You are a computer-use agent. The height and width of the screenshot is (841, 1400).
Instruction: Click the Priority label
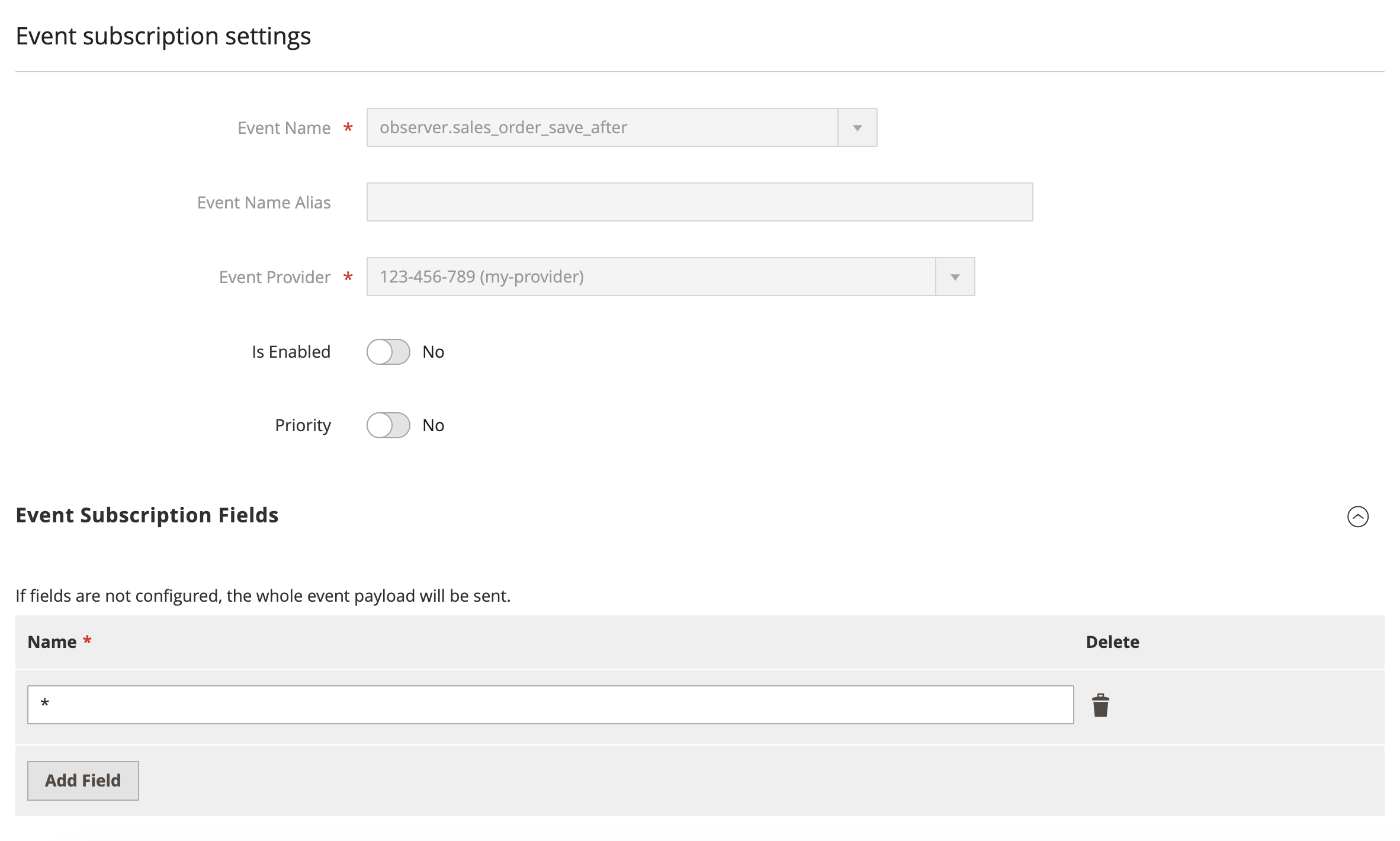pos(303,425)
